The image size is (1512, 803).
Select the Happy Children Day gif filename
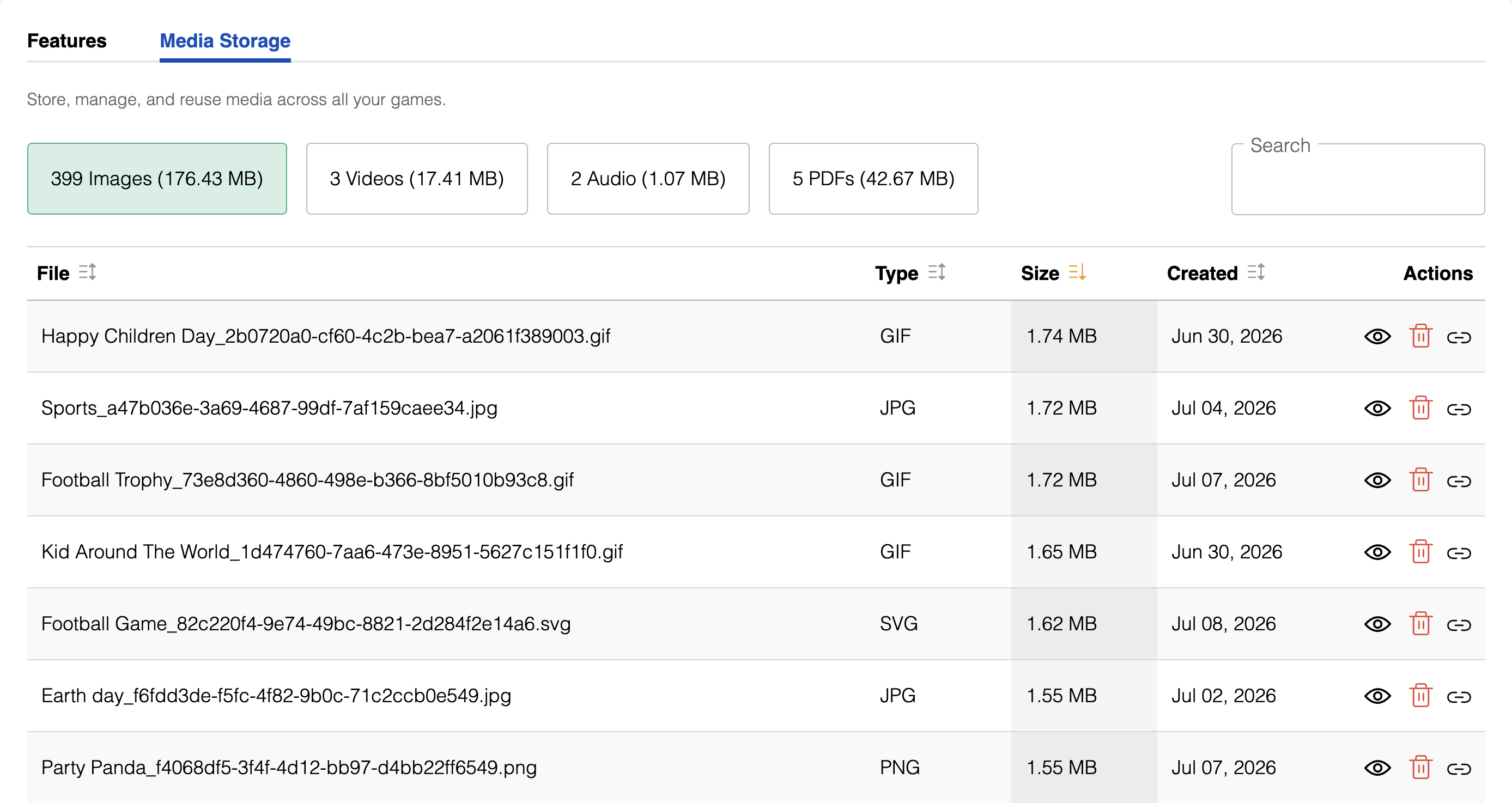pyautogui.click(x=326, y=336)
